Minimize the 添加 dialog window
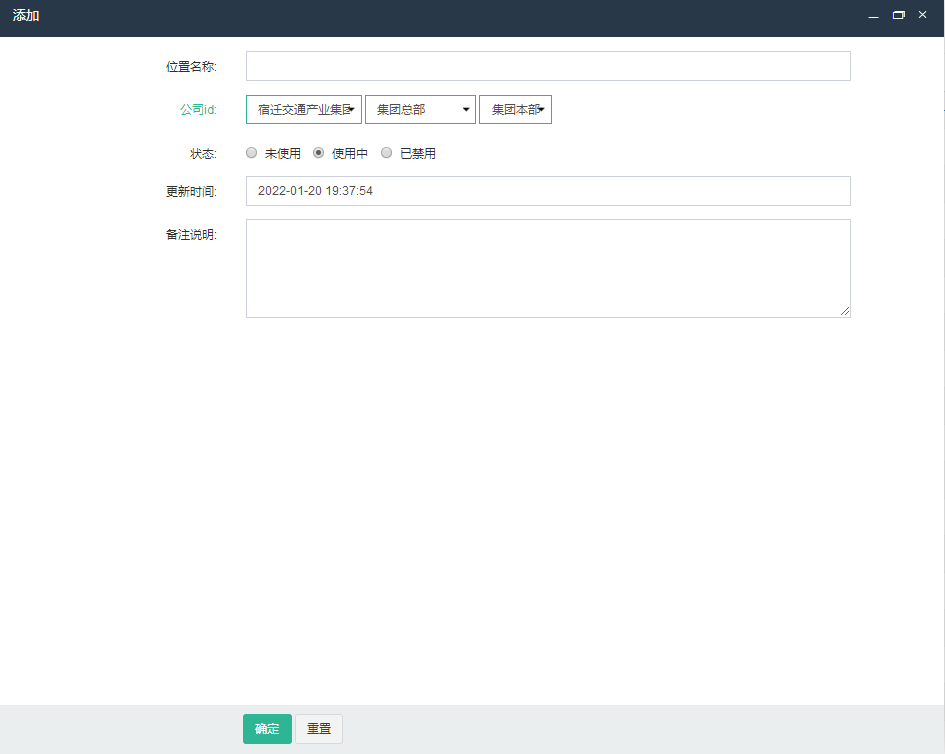The height and width of the screenshot is (754, 945). coord(873,16)
